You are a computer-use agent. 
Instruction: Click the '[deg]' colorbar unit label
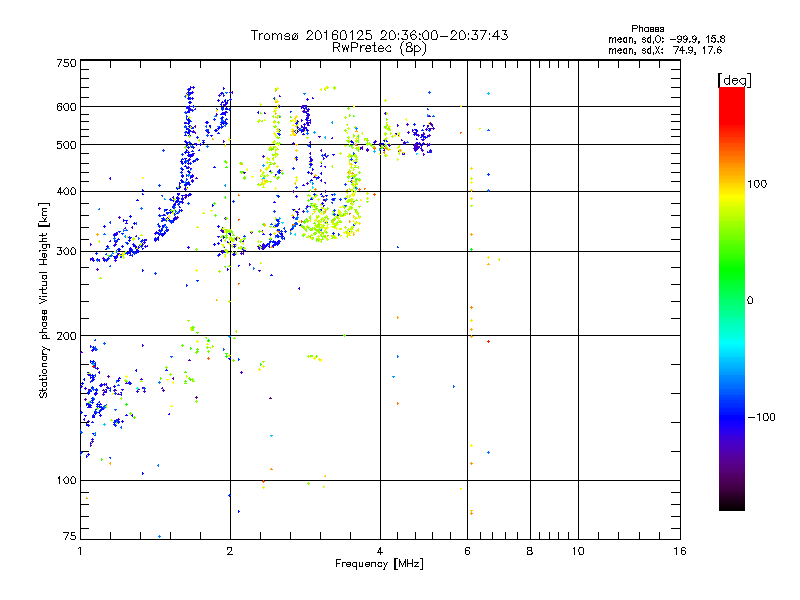734,80
